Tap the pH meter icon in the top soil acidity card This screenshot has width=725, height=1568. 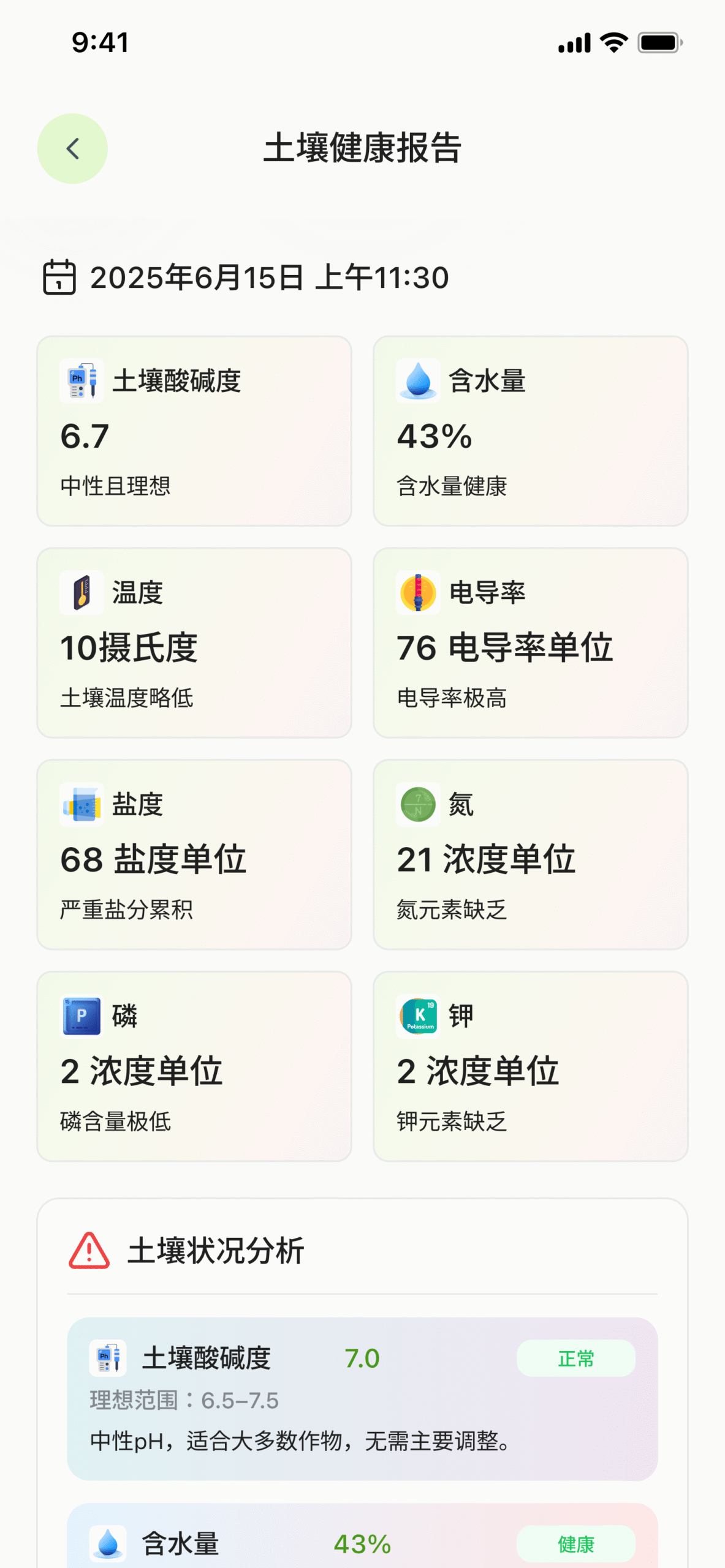coord(82,380)
